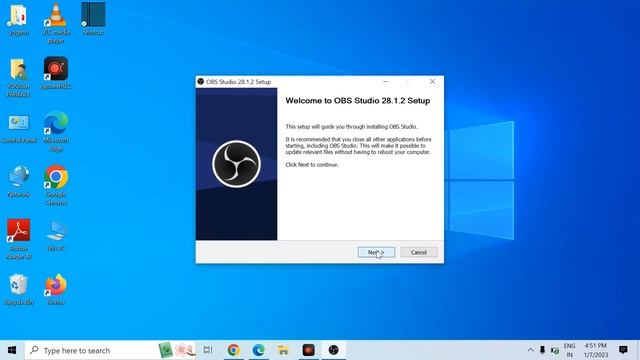Open the notification center icon
Viewport: 640px width, 360px height.
(623, 350)
